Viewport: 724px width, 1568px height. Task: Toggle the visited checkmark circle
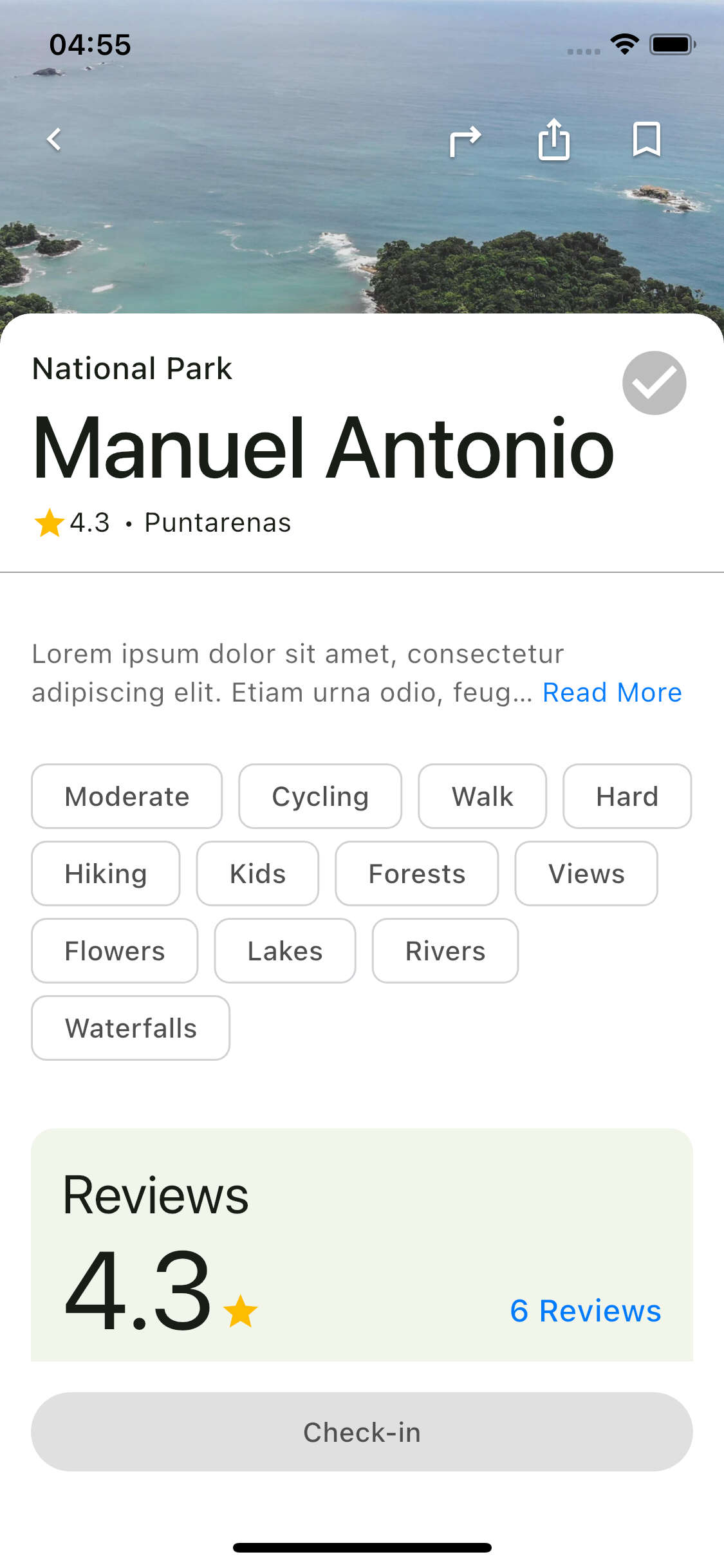tap(654, 383)
